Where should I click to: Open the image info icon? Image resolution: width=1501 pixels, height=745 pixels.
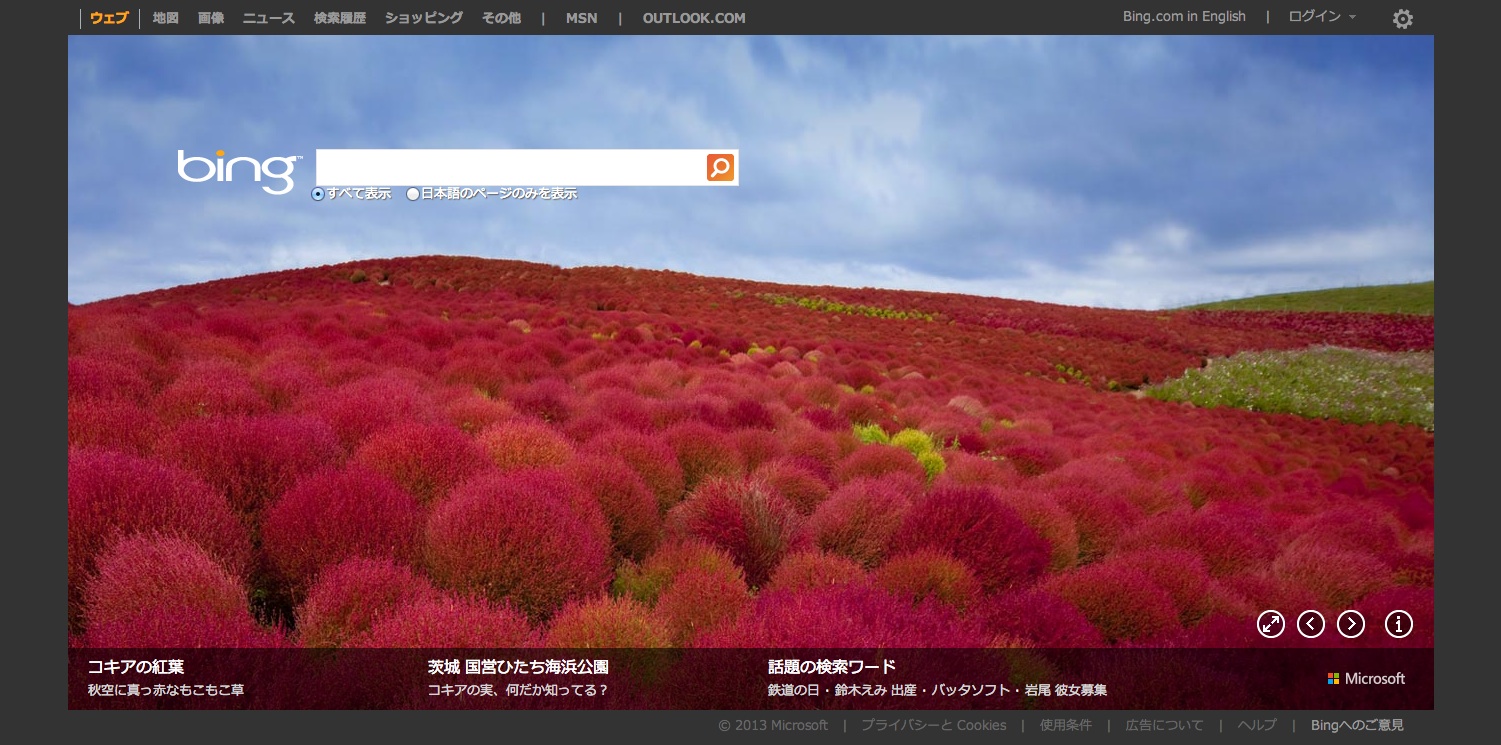pyautogui.click(x=1398, y=624)
